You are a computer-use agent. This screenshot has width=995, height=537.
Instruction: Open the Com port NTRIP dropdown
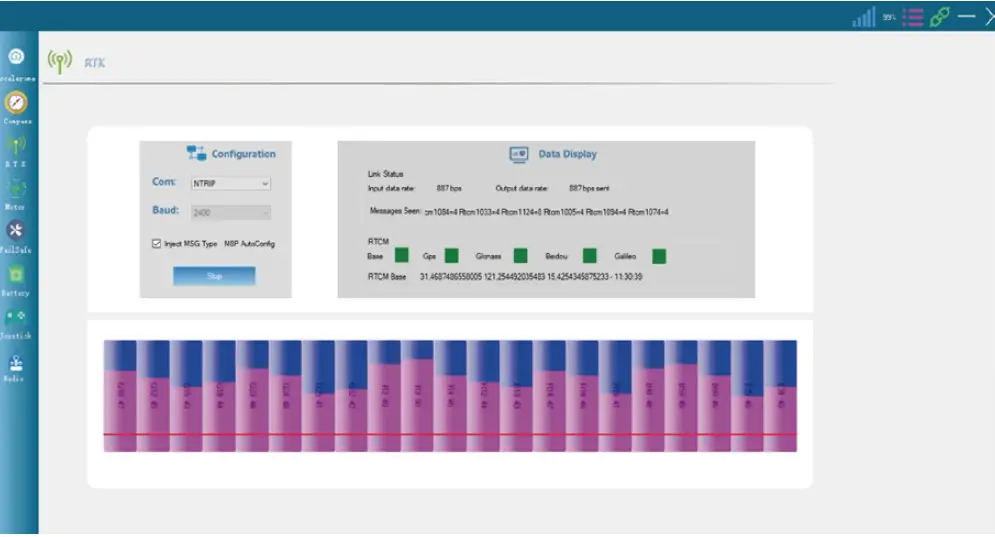pyautogui.click(x=231, y=183)
